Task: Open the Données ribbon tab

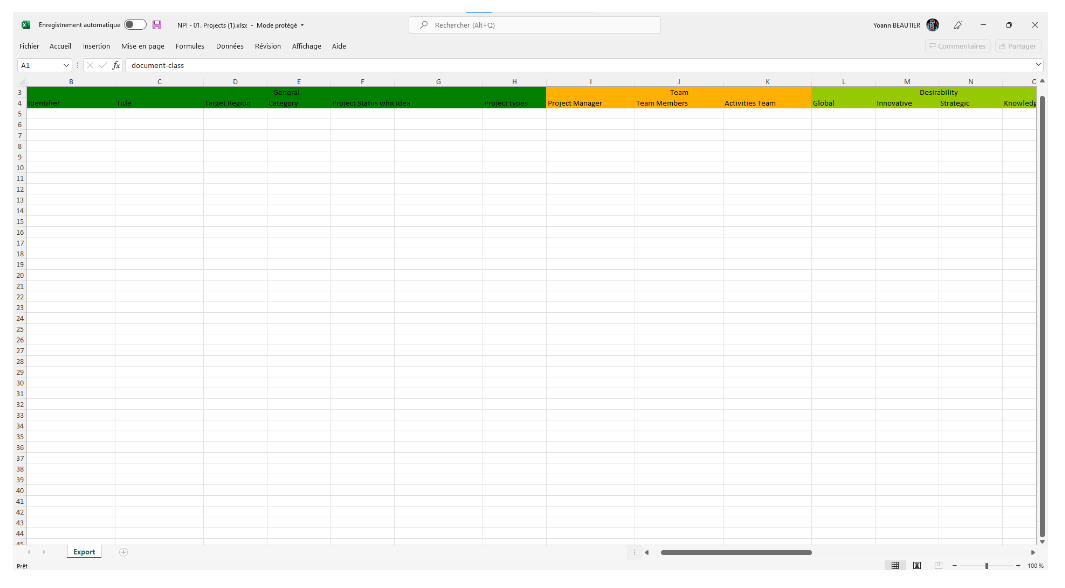Action: click(x=230, y=46)
